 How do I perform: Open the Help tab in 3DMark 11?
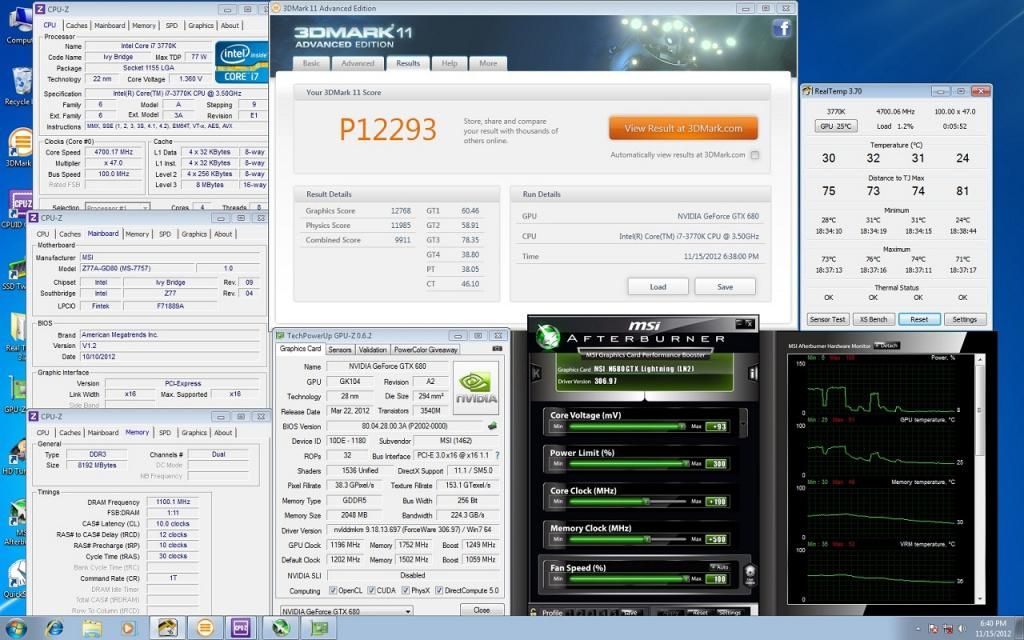click(x=449, y=63)
